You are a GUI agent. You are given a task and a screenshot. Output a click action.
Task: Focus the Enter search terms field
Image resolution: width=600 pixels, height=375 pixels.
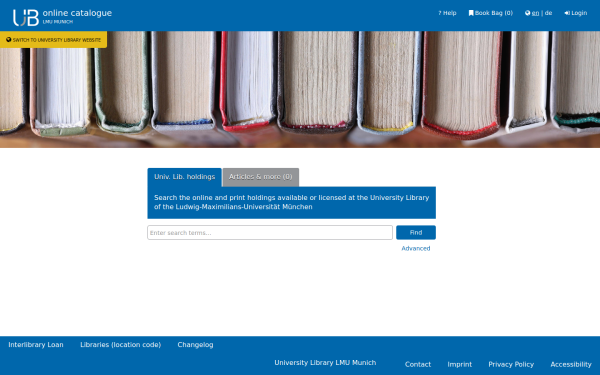270,233
